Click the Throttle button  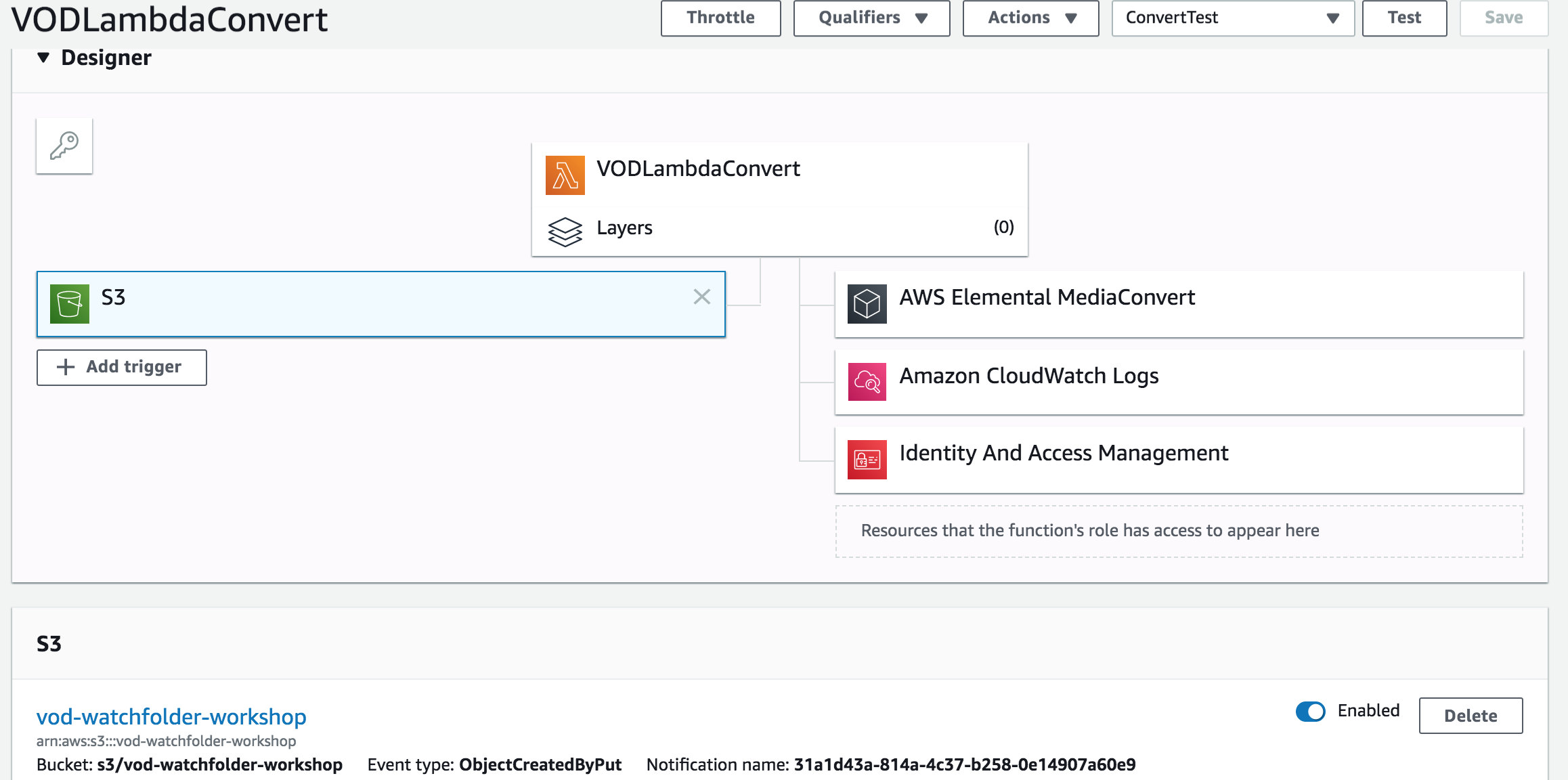pyautogui.click(x=720, y=18)
